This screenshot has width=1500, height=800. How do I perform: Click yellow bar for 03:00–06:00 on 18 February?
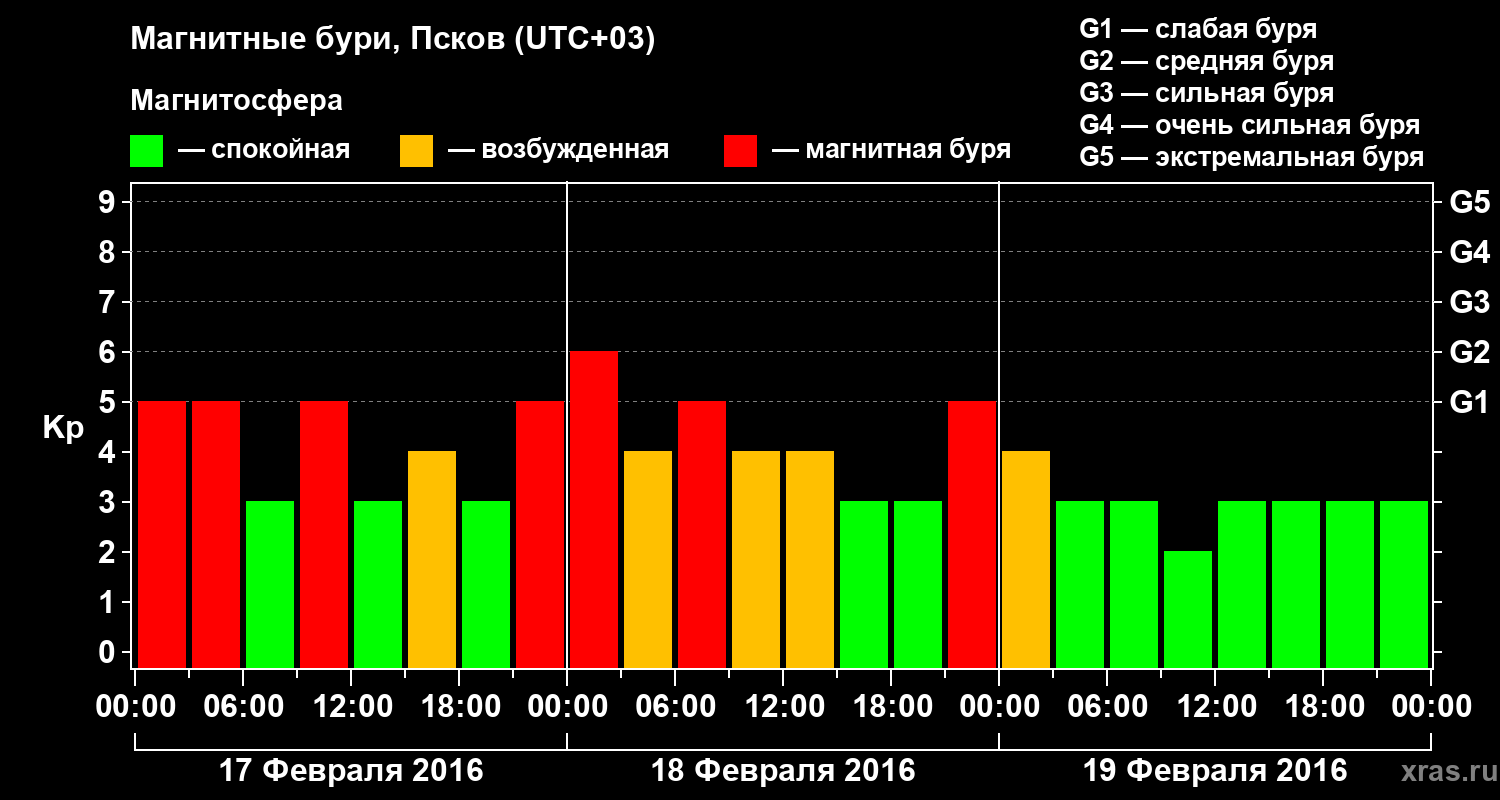648,560
